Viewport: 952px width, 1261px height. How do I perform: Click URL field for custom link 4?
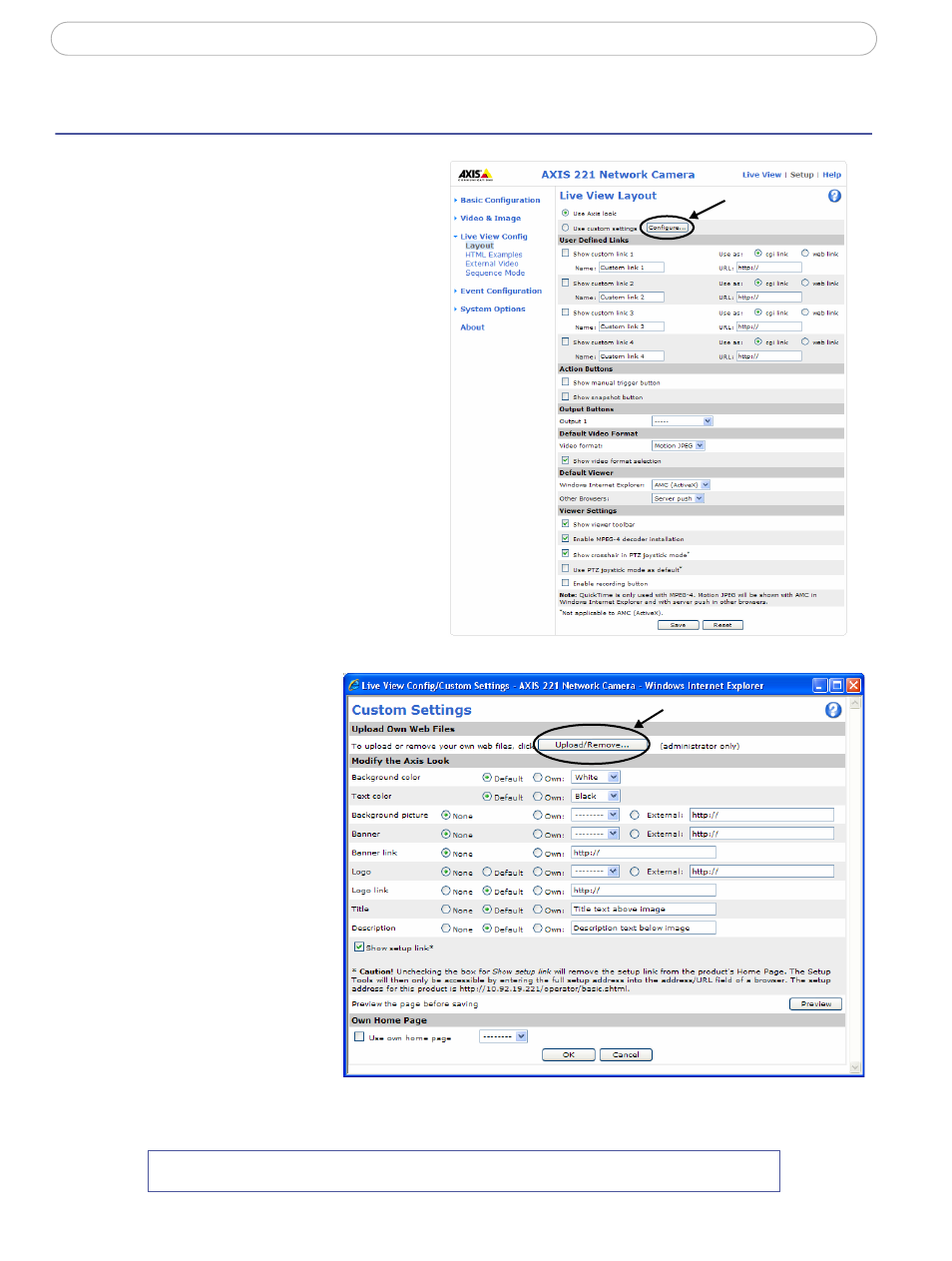[x=769, y=355]
